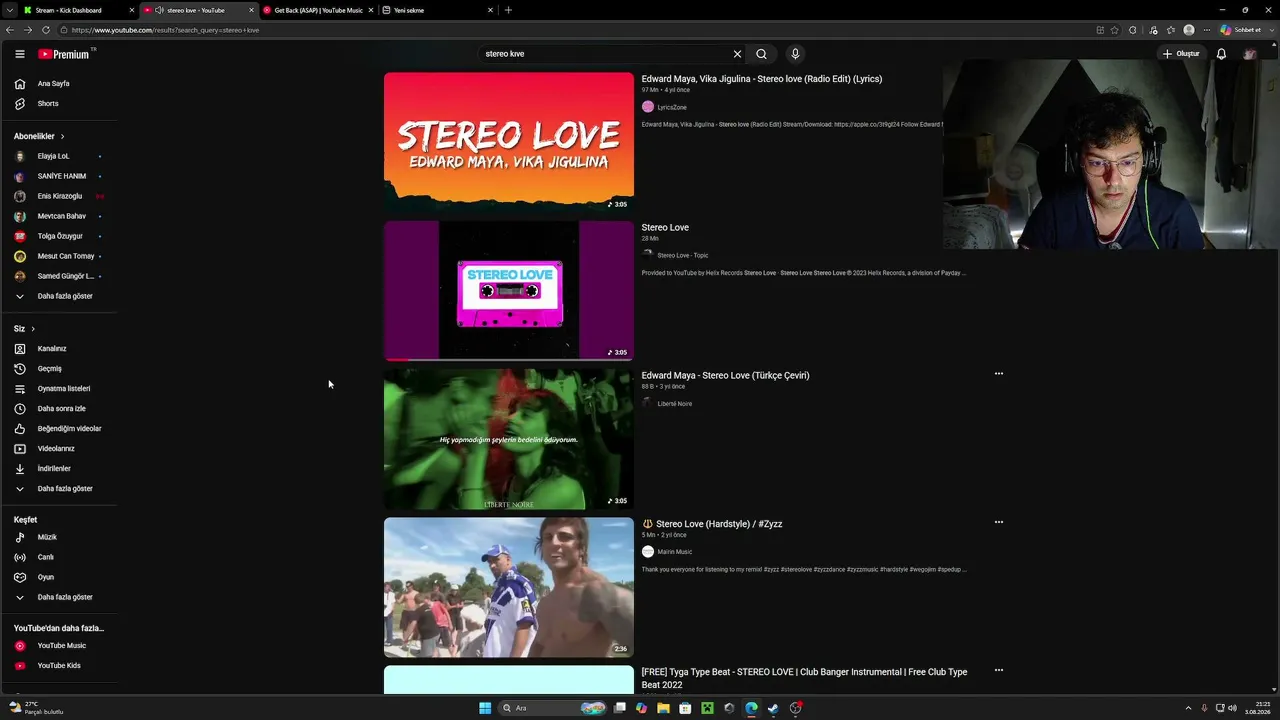Clear the search box with the X icon
This screenshot has height=720, width=1280.
click(737, 54)
